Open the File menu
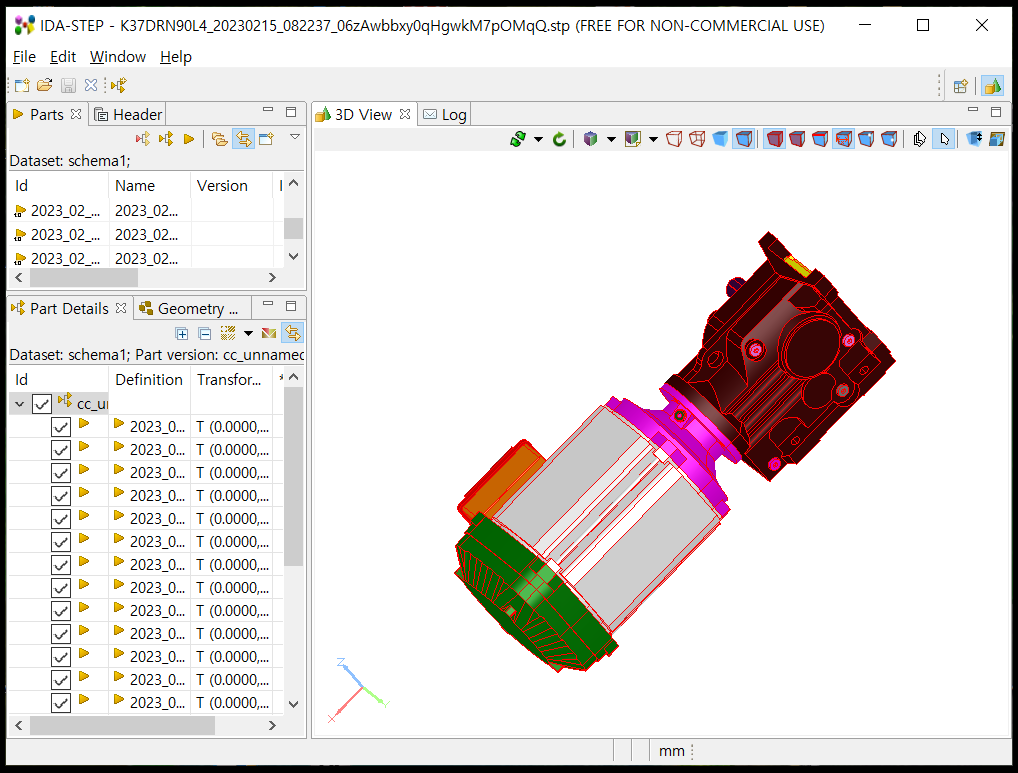The width and height of the screenshot is (1018, 773). pos(24,57)
